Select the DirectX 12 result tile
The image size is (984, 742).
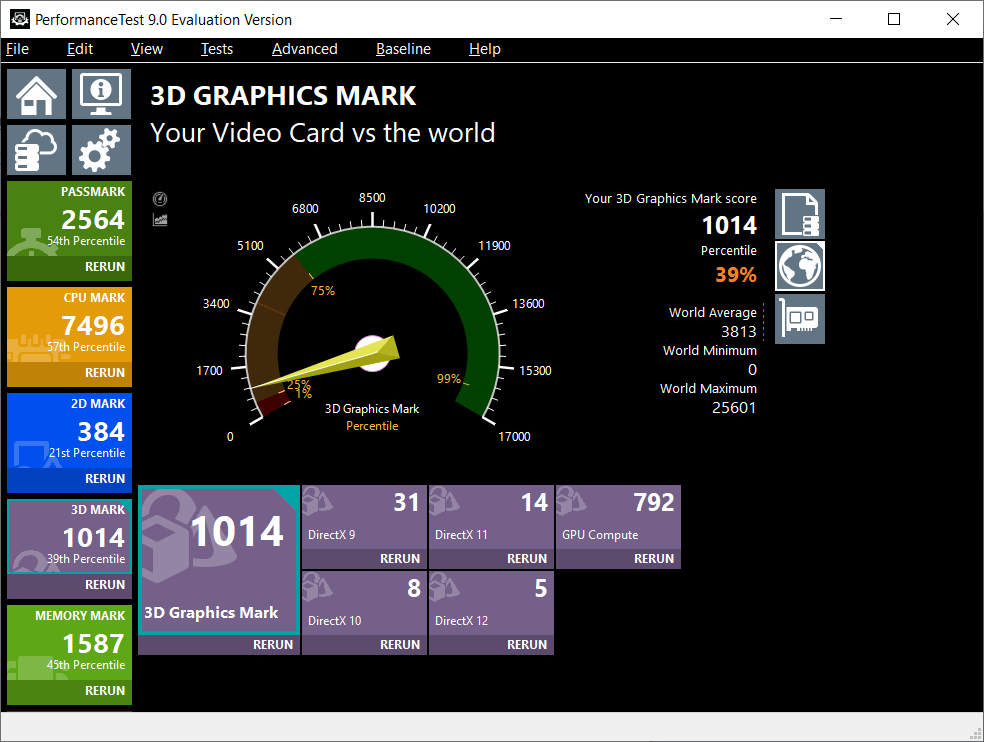[491, 603]
